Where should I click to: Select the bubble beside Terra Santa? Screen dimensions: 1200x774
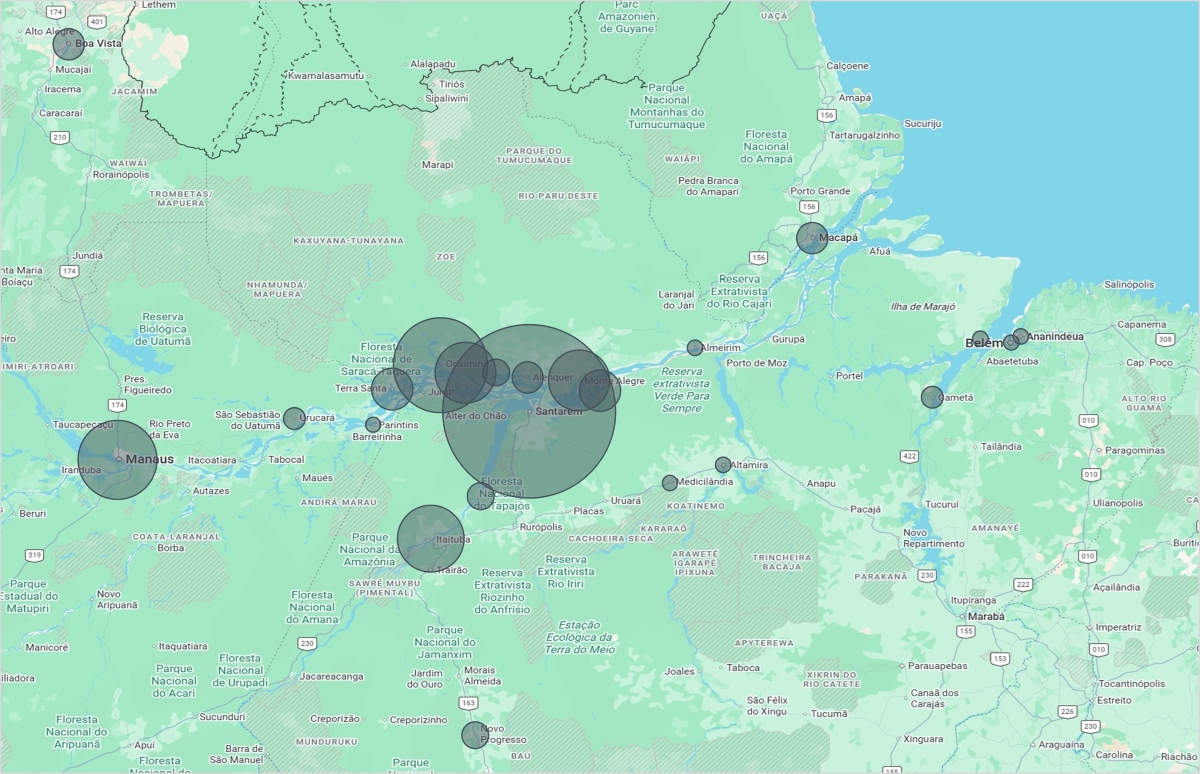[392, 389]
